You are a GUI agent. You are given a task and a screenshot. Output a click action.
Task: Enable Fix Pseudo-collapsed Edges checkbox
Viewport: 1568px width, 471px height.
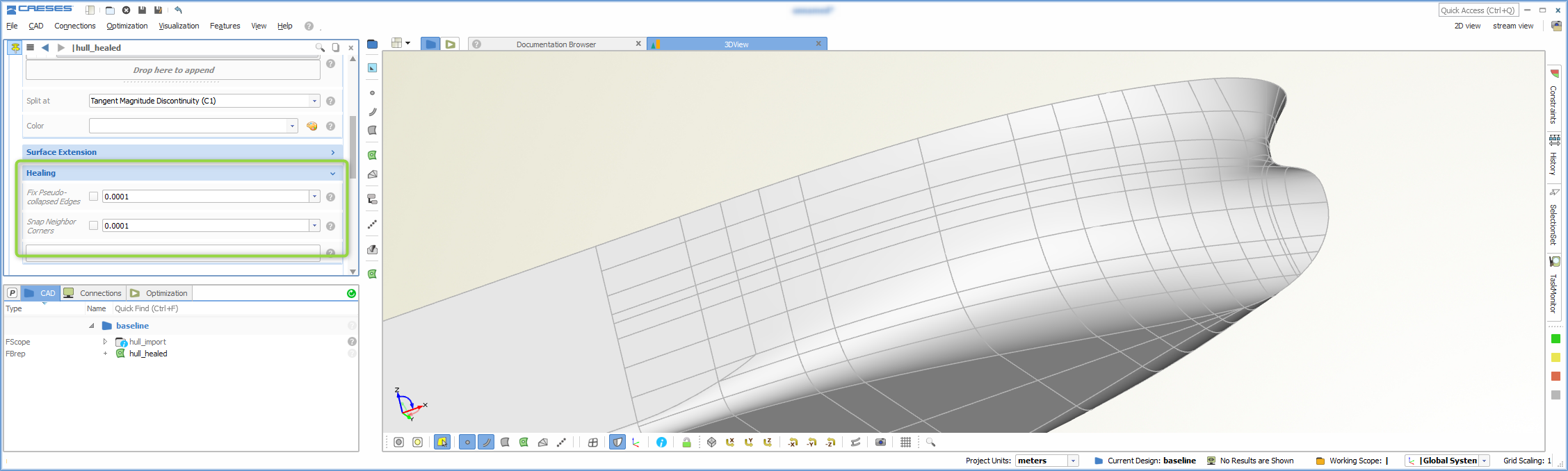[94, 197]
